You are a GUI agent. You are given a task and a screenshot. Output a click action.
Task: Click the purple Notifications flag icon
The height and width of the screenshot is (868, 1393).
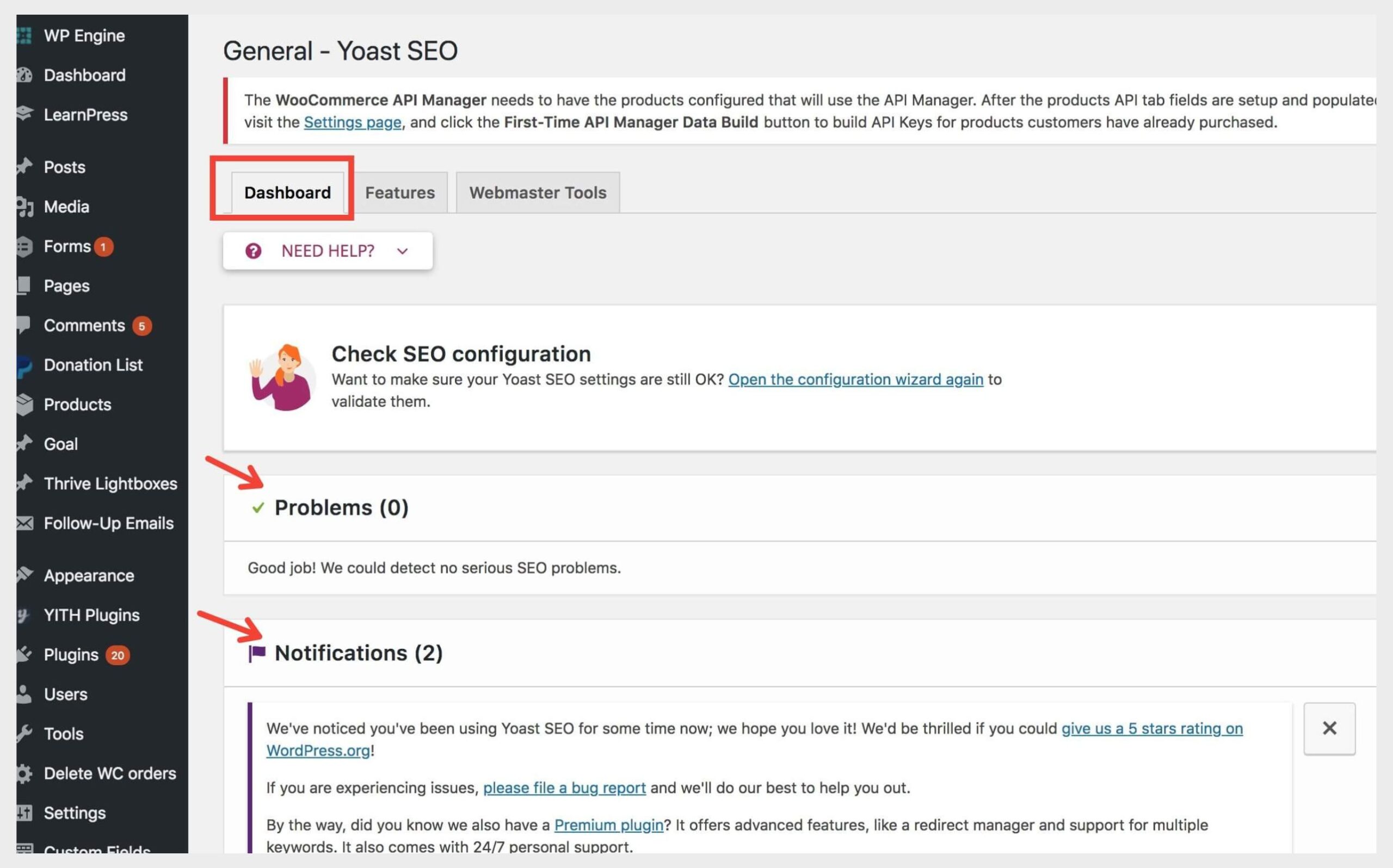pyautogui.click(x=257, y=653)
